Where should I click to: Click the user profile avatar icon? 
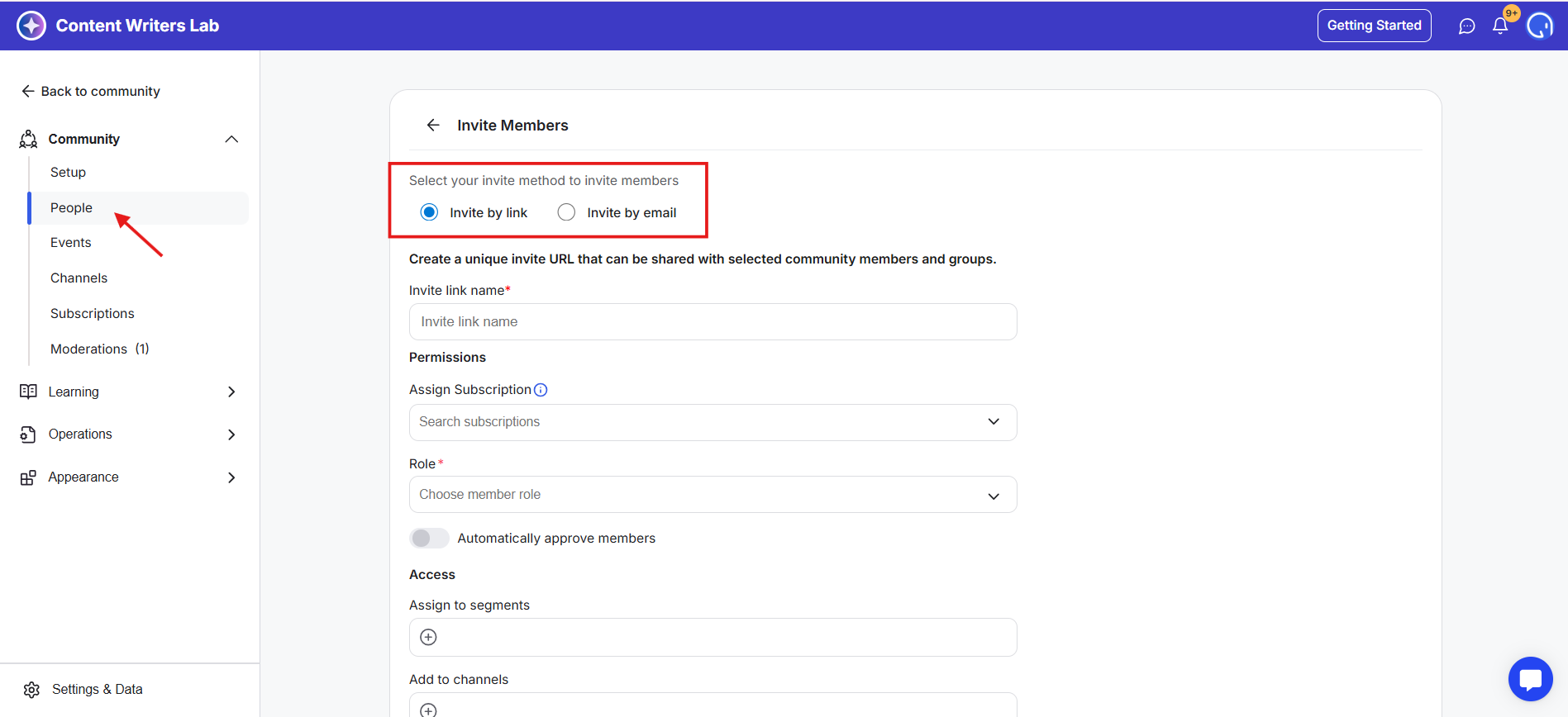tap(1539, 26)
